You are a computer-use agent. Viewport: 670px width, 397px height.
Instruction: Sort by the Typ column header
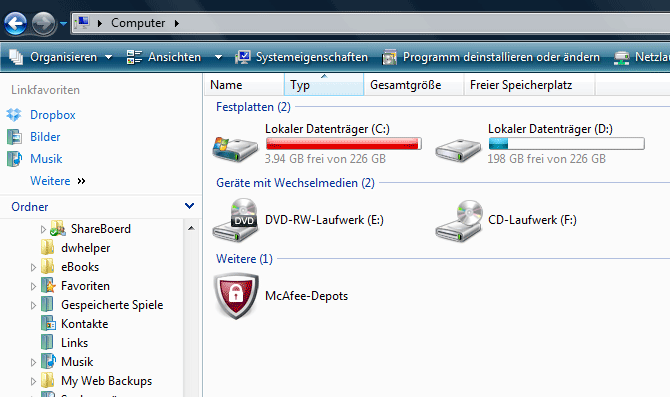coord(324,85)
